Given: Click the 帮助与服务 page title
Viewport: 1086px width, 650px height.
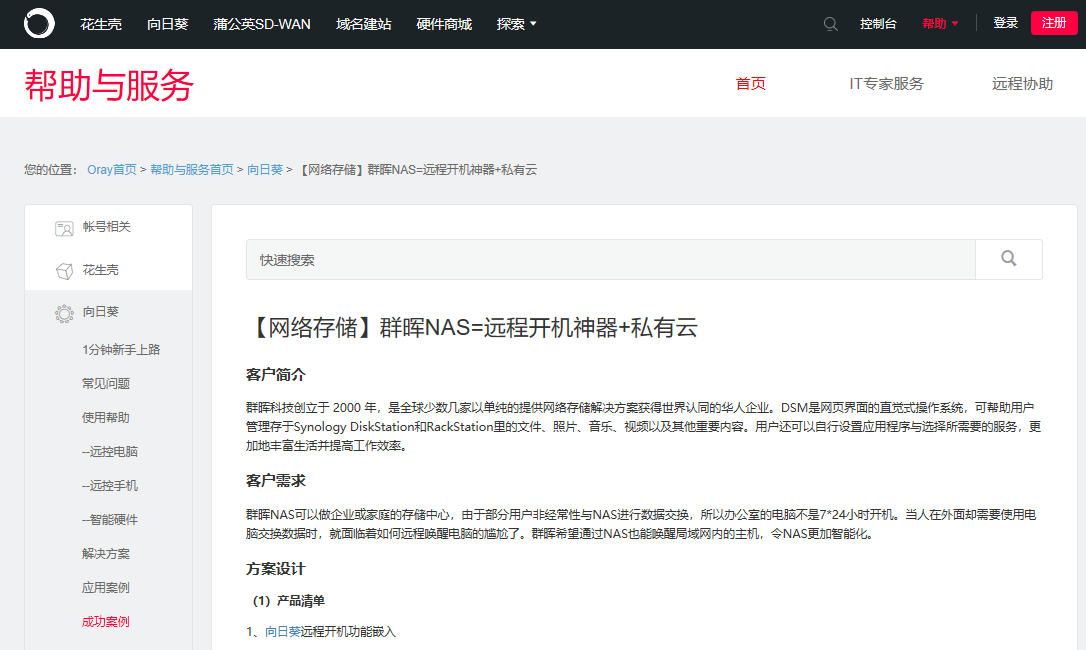Looking at the screenshot, I should [x=109, y=85].
